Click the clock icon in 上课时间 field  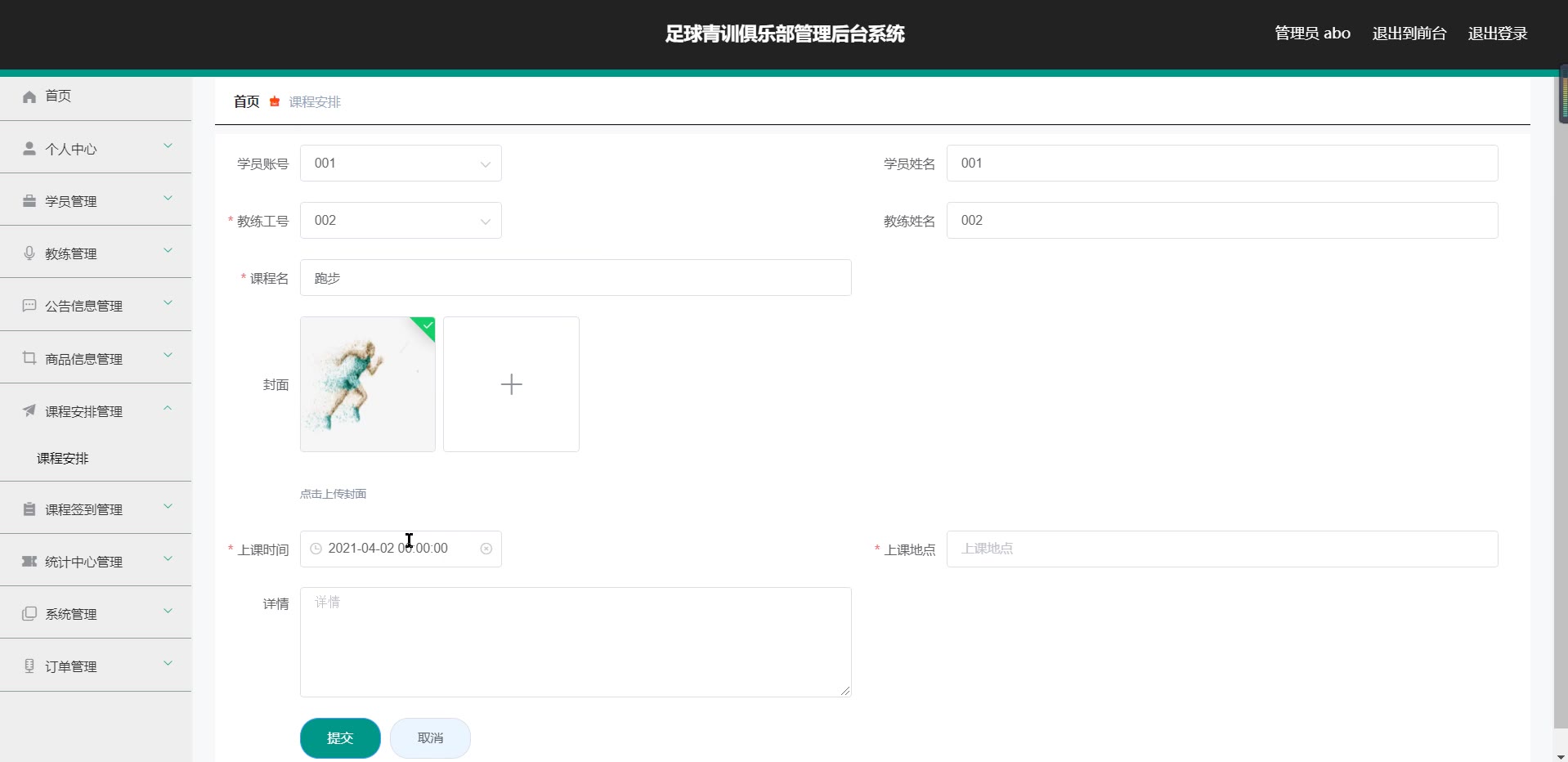316,549
